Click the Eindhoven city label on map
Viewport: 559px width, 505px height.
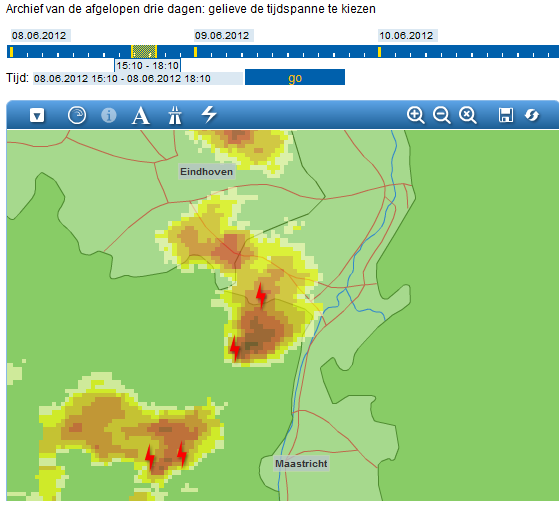pyautogui.click(x=206, y=172)
